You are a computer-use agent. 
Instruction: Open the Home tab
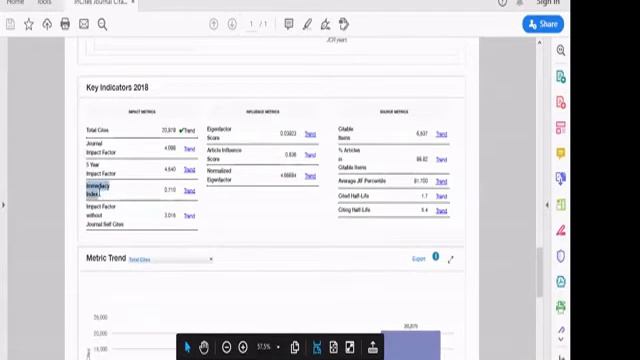tap(16, 2)
